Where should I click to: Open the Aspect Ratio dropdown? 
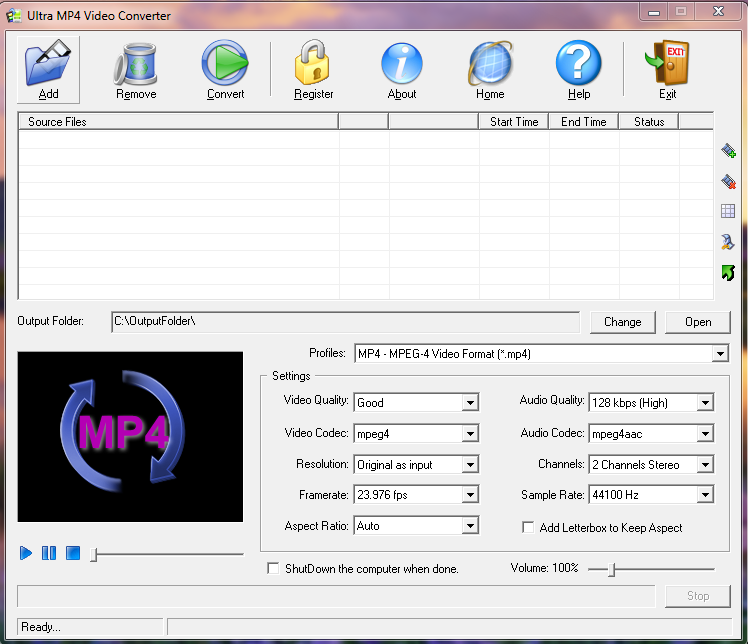tap(470, 526)
